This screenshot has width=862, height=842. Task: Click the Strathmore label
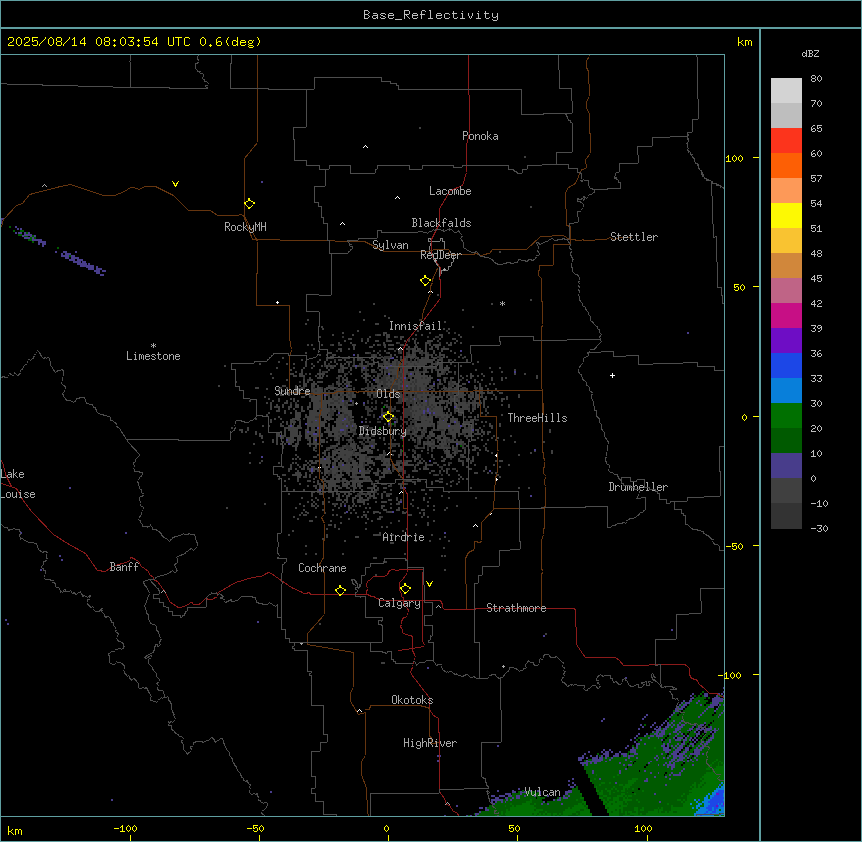[516, 608]
